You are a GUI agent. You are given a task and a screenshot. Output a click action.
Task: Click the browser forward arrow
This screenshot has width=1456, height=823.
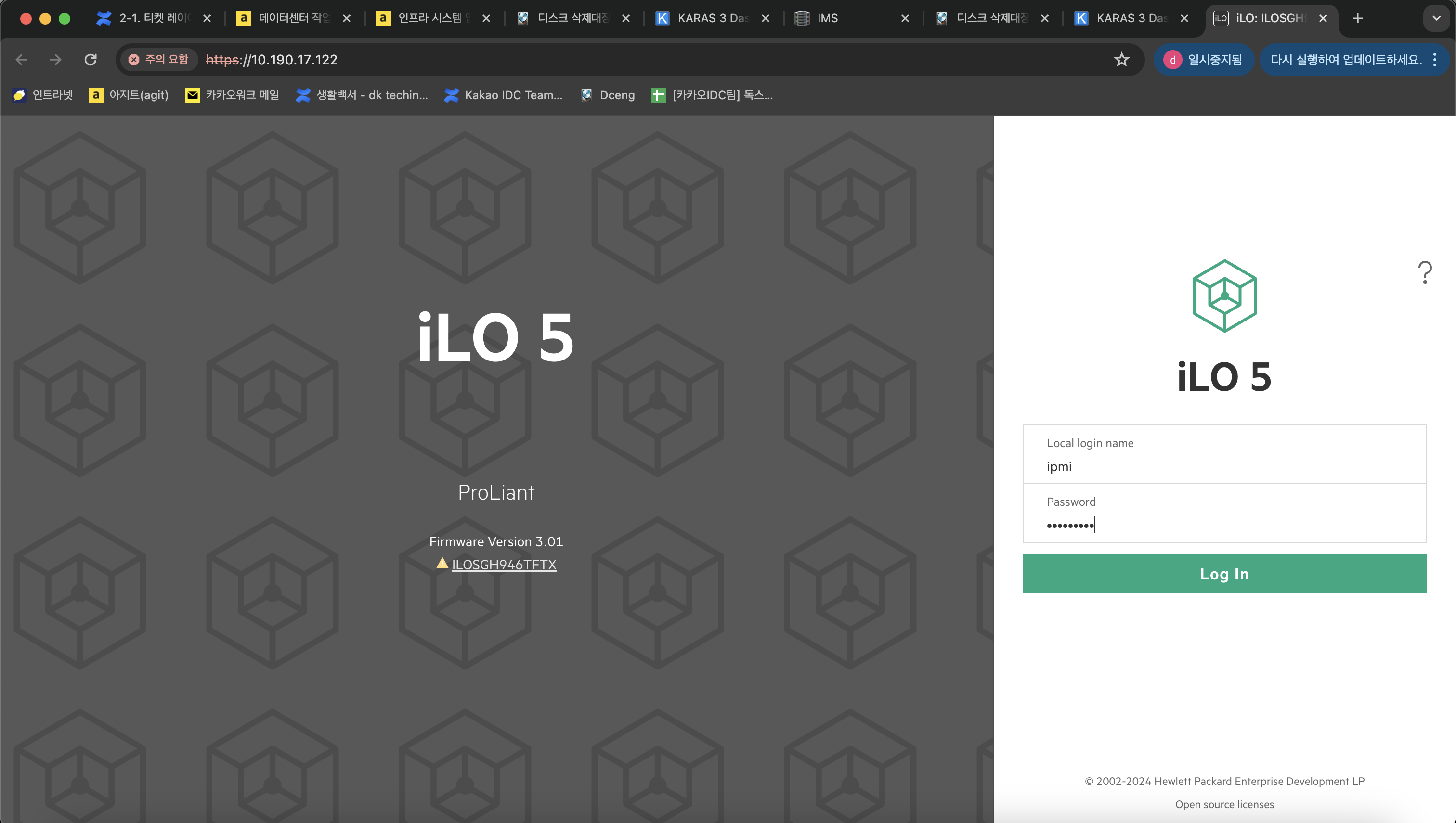(55, 59)
